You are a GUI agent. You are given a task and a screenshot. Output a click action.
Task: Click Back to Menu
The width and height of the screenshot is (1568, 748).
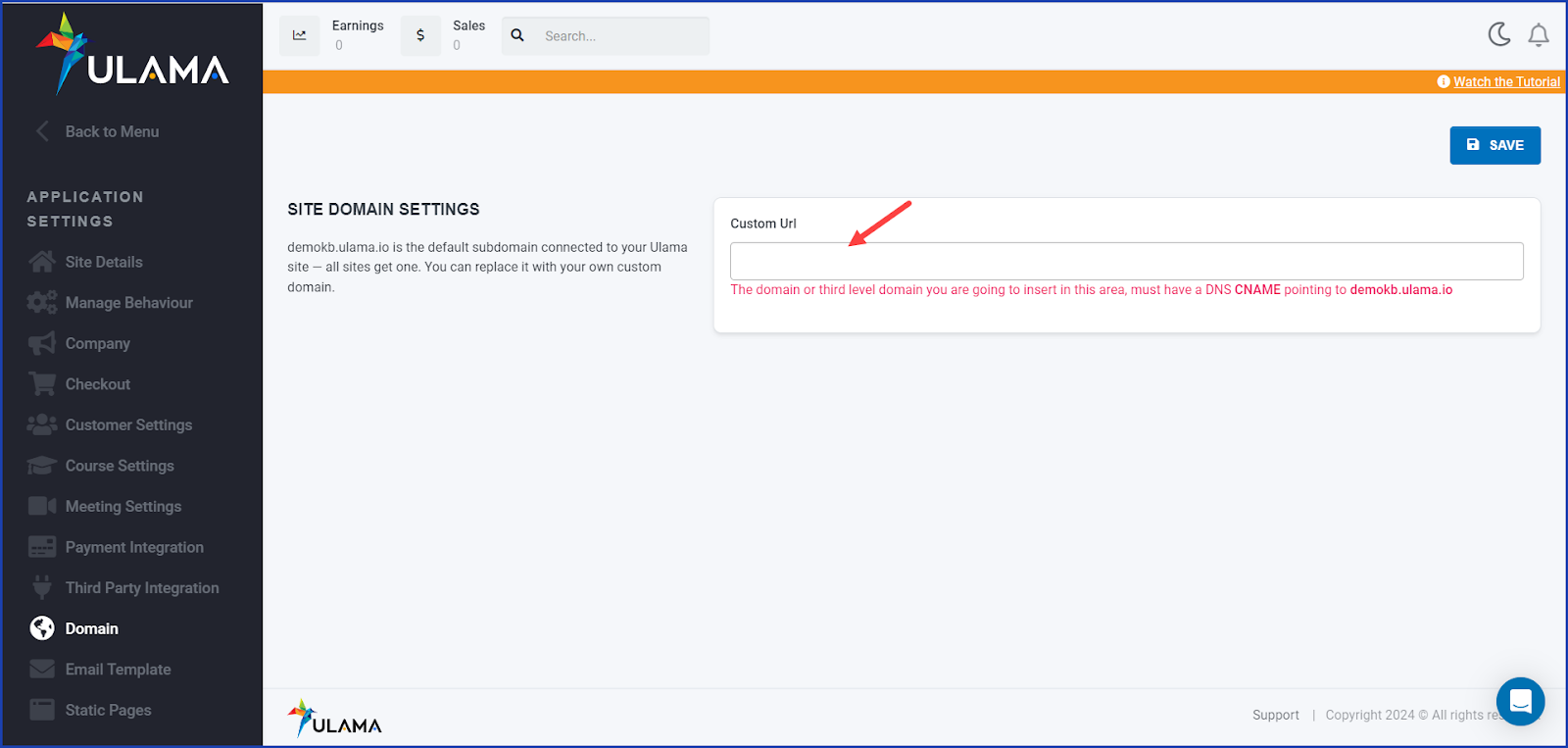point(112,131)
